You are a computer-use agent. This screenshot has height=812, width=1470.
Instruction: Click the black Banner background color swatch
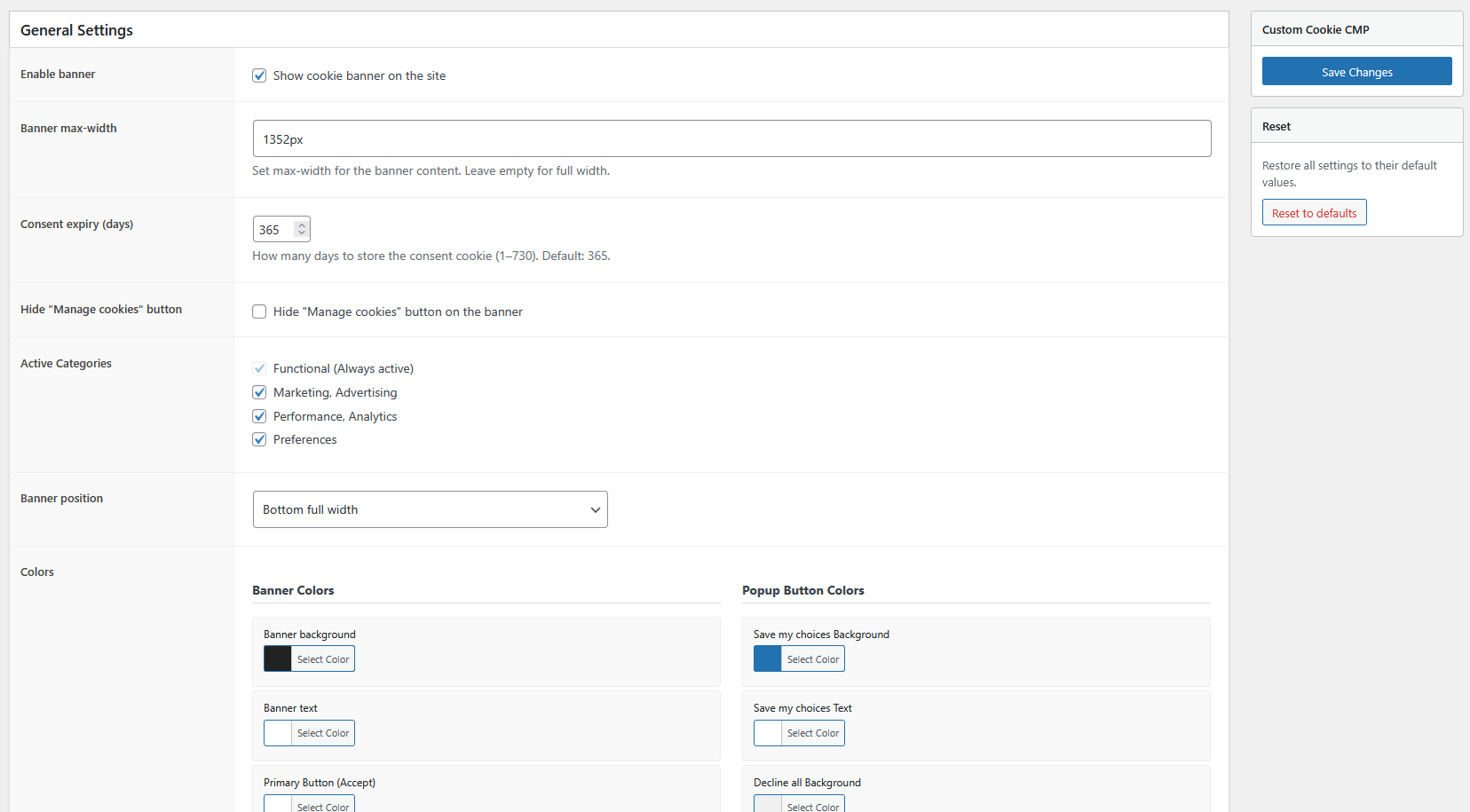pyautogui.click(x=277, y=658)
